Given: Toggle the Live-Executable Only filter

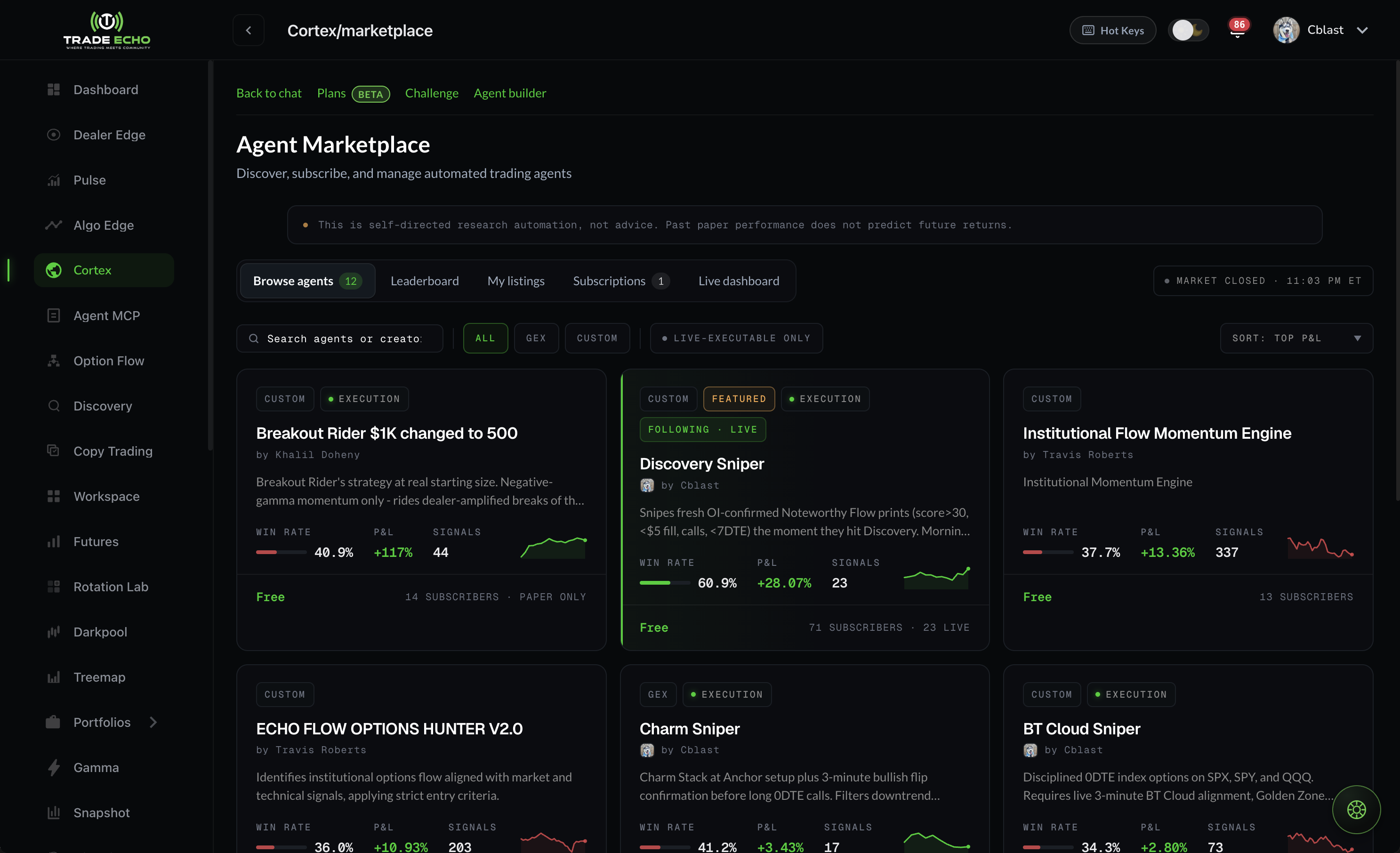Looking at the screenshot, I should point(736,338).
